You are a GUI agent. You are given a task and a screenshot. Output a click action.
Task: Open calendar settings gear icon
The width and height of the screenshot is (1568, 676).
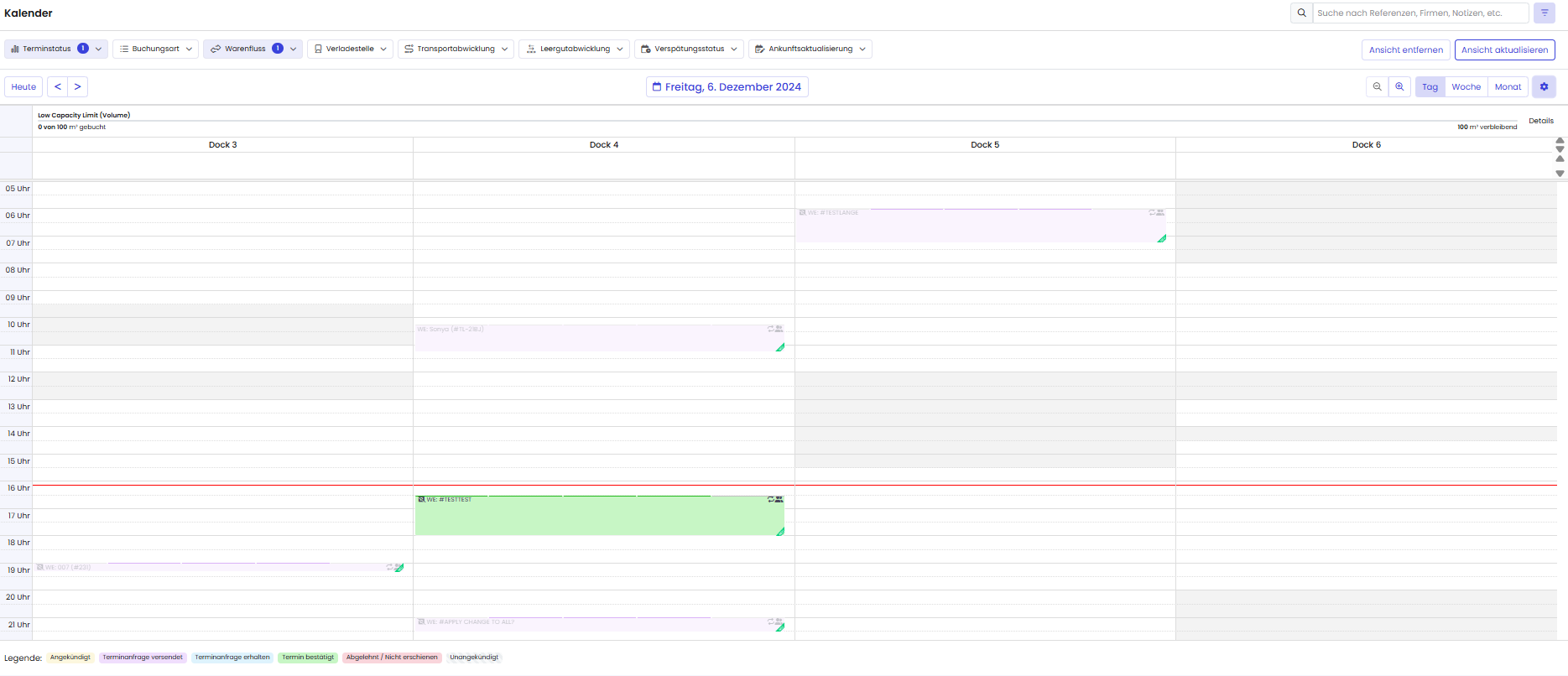click(1544, 87)
